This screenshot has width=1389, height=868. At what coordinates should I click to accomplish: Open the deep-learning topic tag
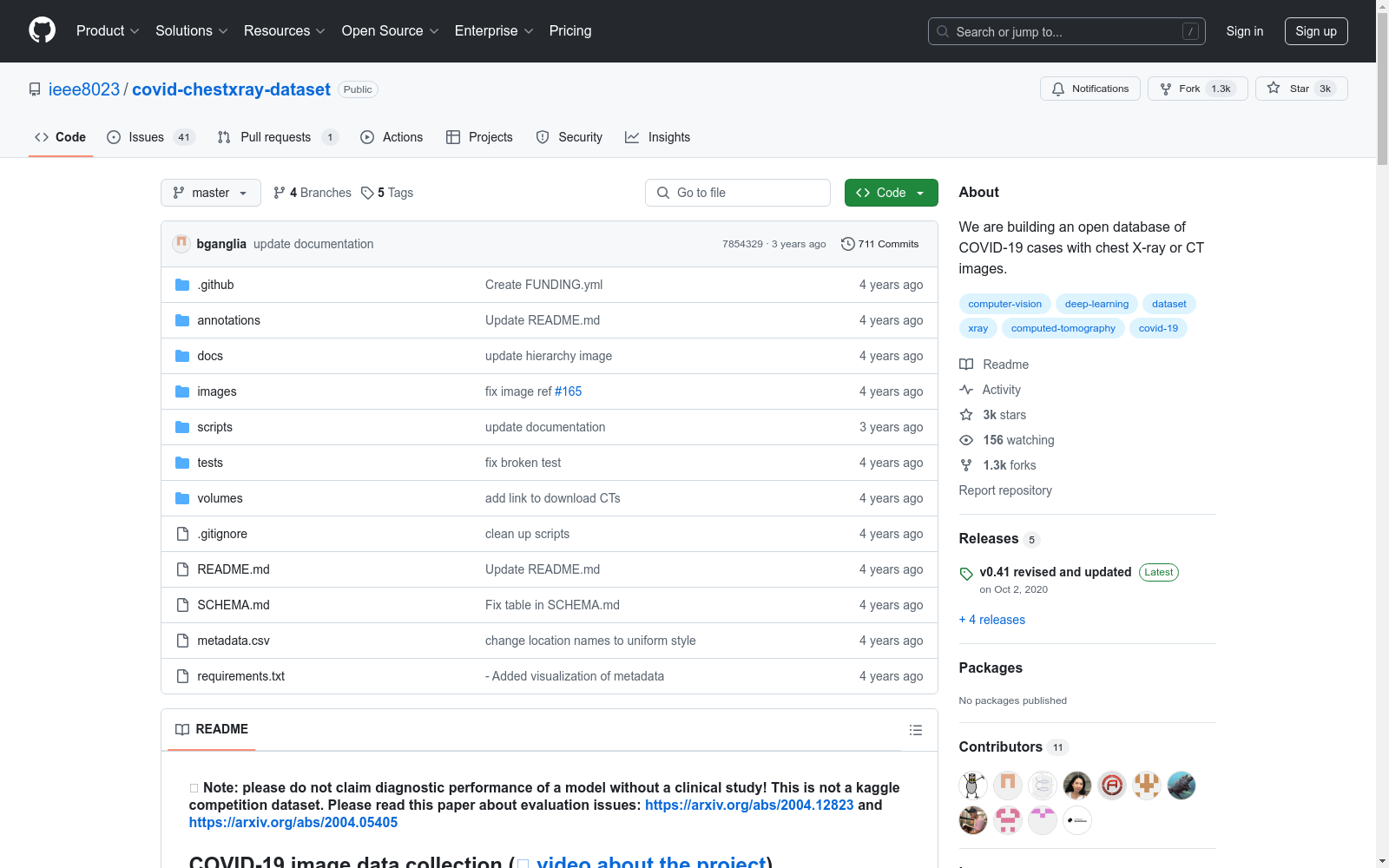point(1096,304)
